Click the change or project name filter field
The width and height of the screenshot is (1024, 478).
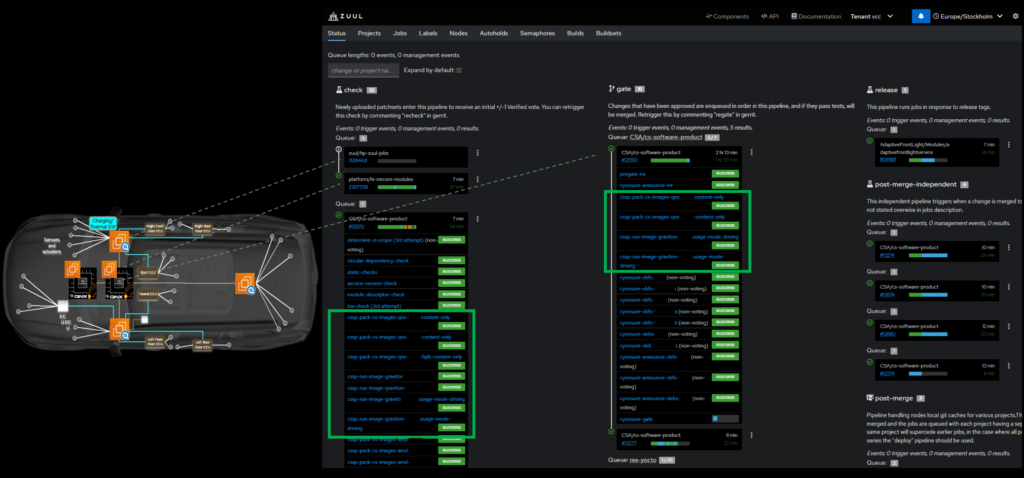point(363,71)
